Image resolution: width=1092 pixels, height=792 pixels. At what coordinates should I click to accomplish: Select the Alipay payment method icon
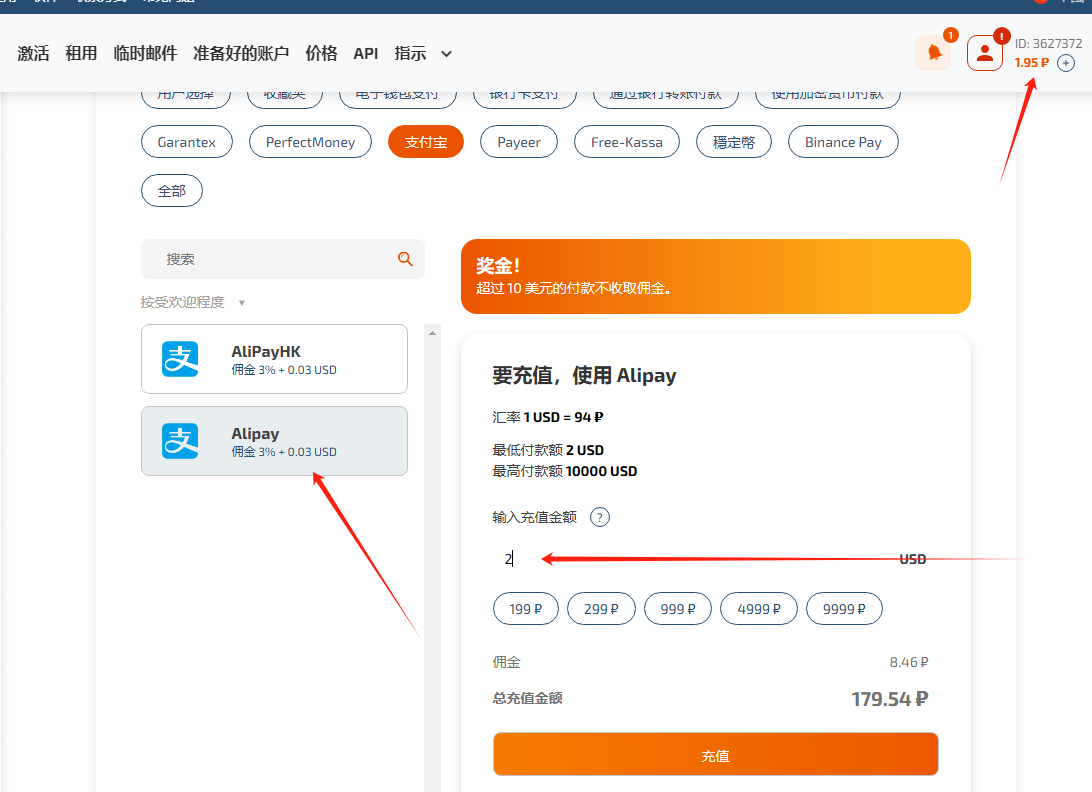pos(179,441)
